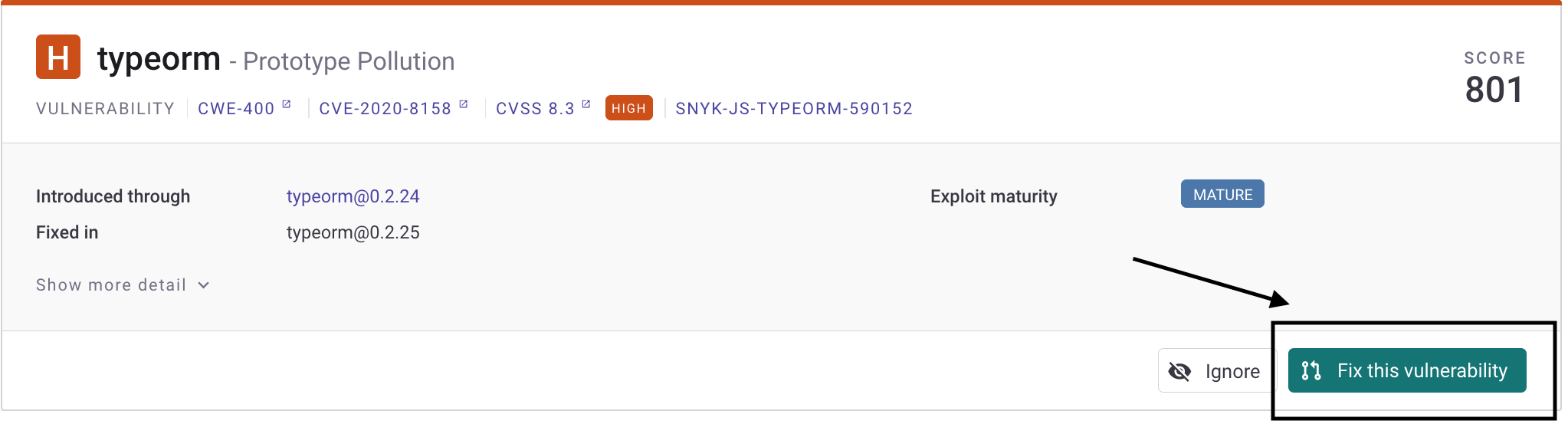Open the CVSS 8.3 link

[535, 109]
